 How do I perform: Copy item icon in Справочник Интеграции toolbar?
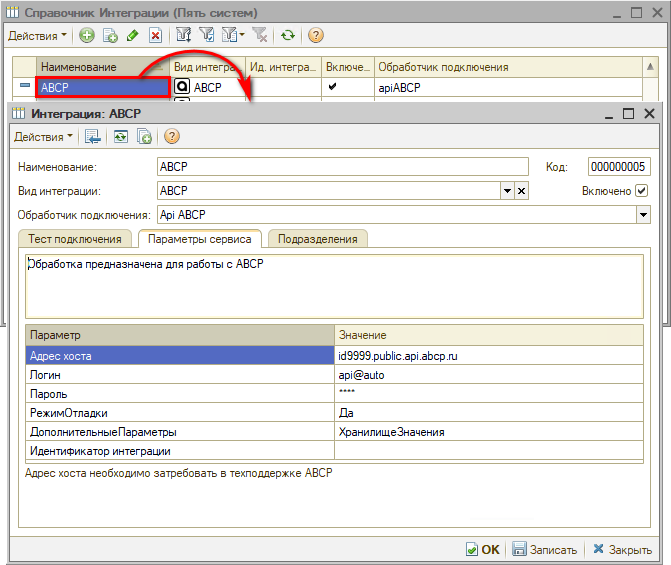(x=110, y=36)
